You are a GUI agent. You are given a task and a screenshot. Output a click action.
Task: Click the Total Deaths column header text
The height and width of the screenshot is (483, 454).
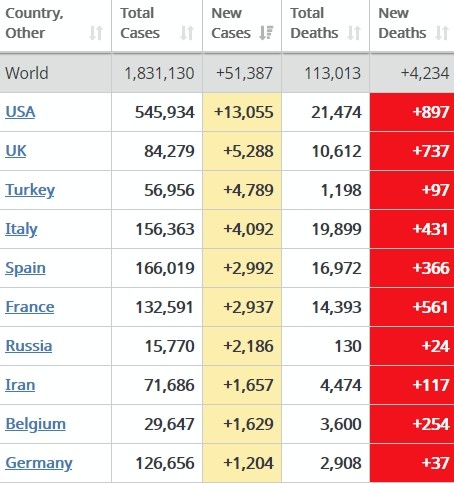[314, 23]
